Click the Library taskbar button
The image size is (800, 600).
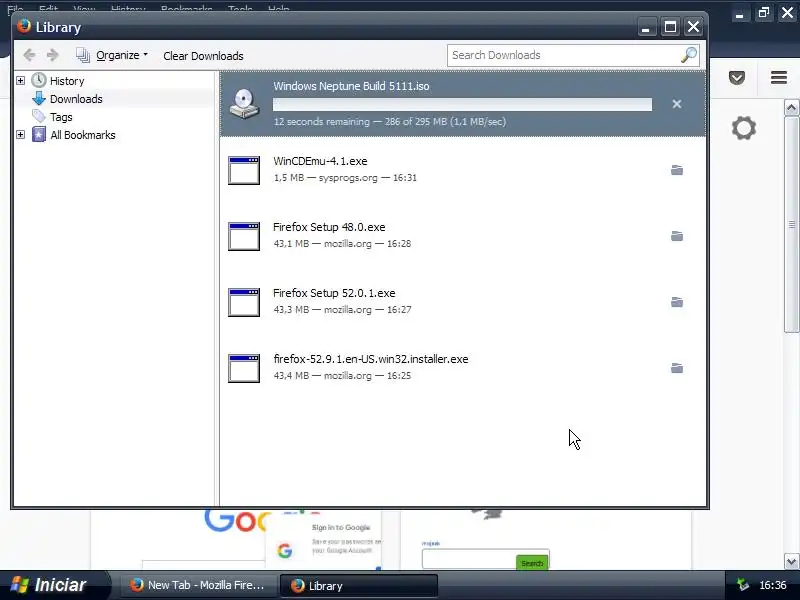[359, 586]
